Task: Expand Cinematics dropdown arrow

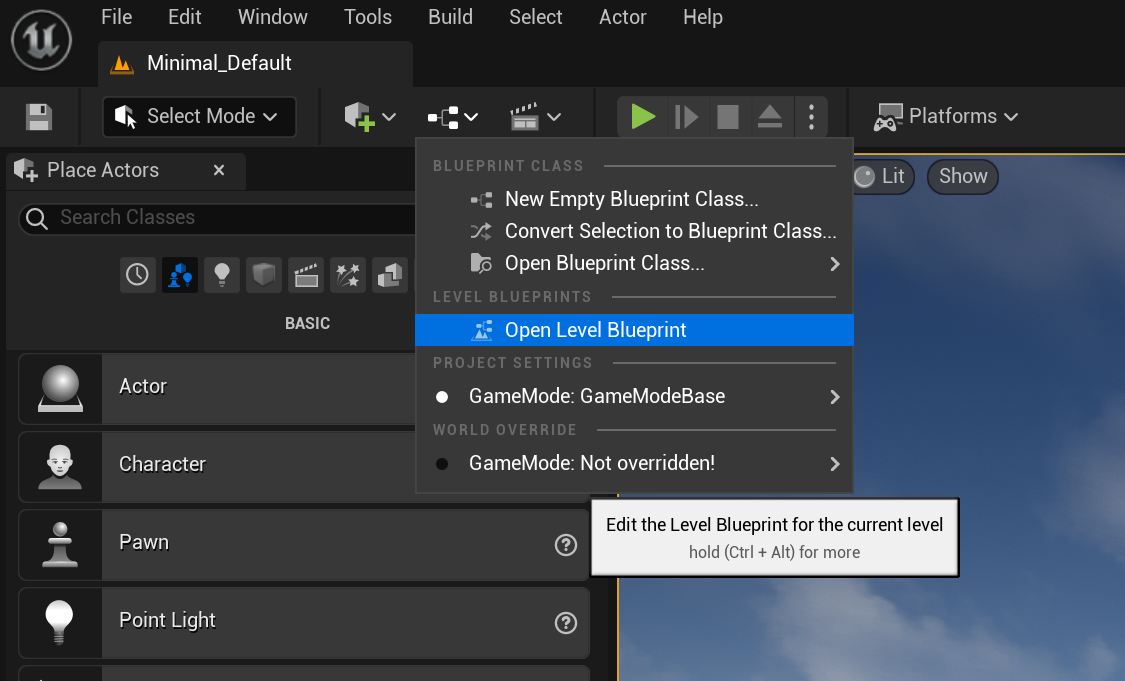Action: point(554,117)
